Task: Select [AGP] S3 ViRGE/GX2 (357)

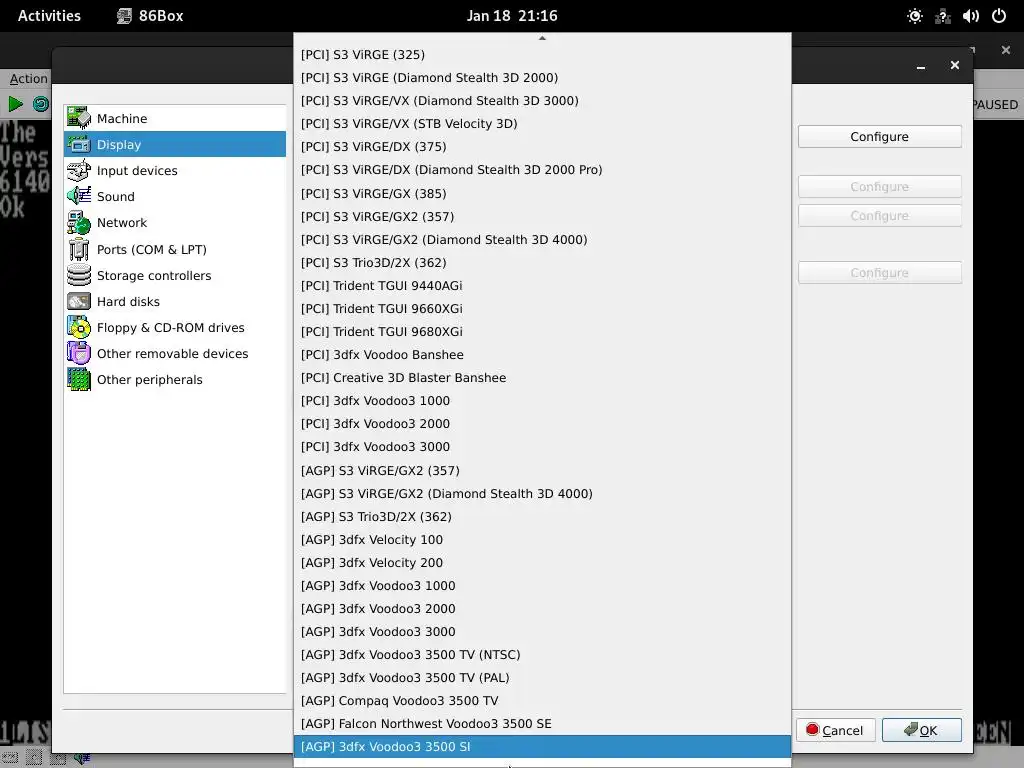Action: [x=542, y=471]
